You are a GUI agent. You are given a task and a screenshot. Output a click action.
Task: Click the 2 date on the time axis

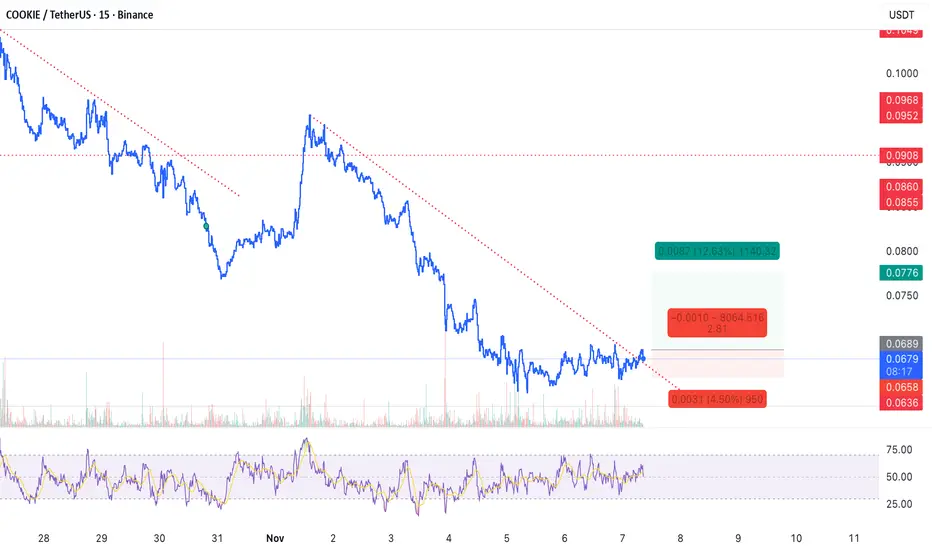pos(333,538)
